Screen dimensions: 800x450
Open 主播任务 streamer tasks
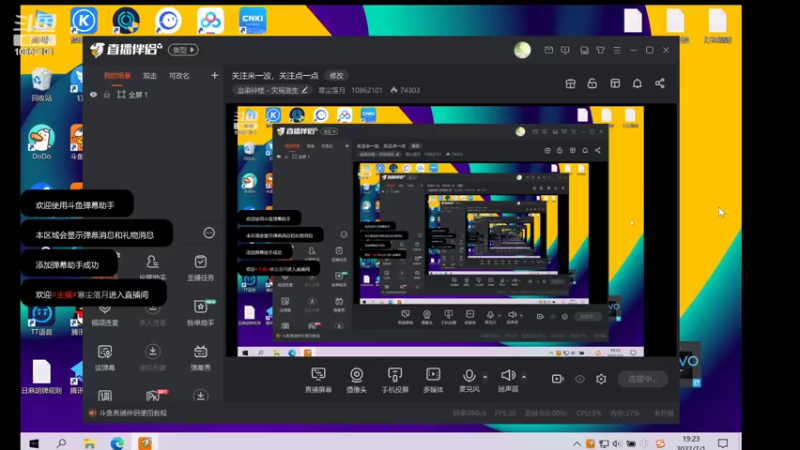(201, 268)
